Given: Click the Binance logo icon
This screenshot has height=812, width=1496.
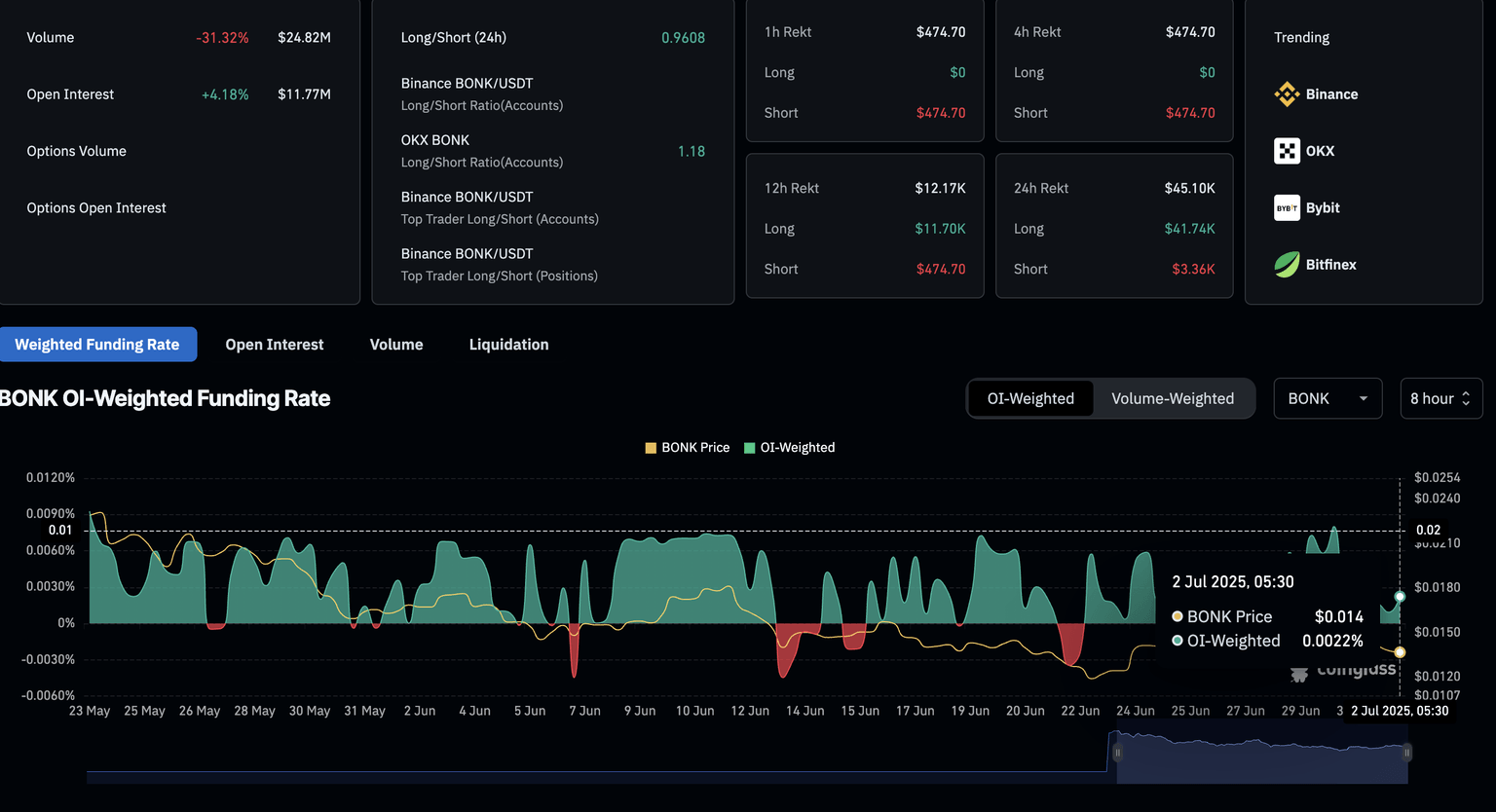Looking at the screenshot, I should pos(1287,94).
